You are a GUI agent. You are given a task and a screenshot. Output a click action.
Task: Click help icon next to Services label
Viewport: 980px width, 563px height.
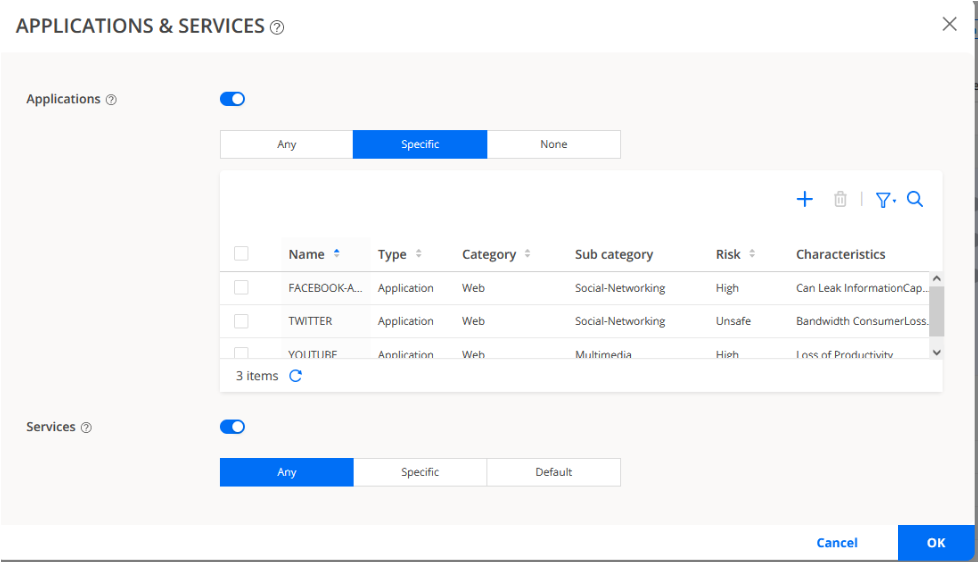pyautogui.click(x=86, y=428)
